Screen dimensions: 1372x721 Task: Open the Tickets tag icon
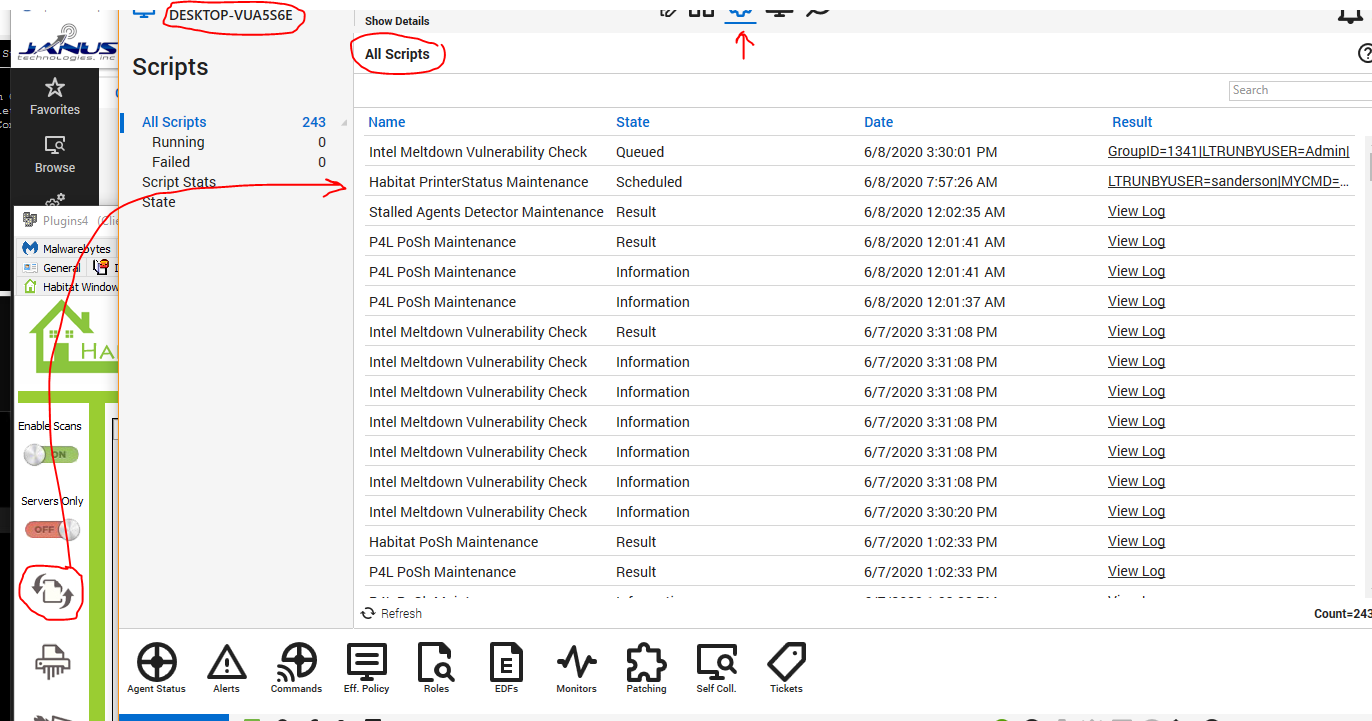(x=786, y=663)
